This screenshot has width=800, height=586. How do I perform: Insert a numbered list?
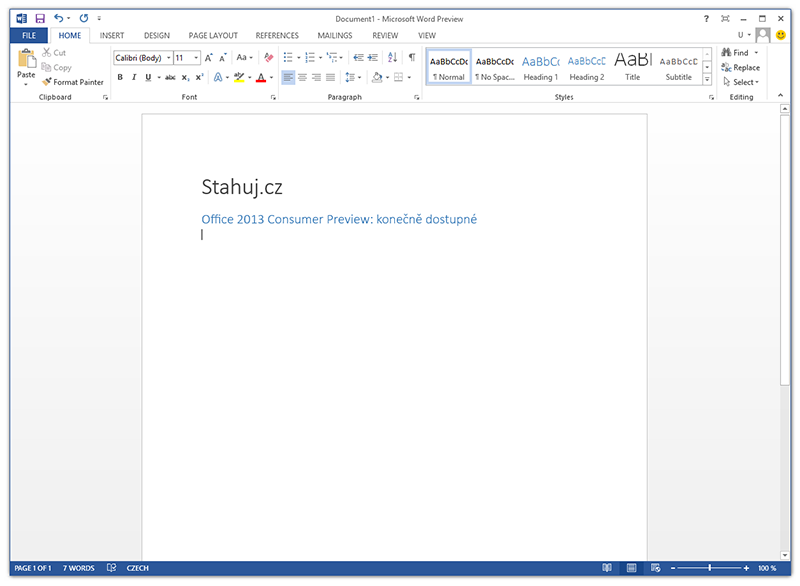click(310, 58)
